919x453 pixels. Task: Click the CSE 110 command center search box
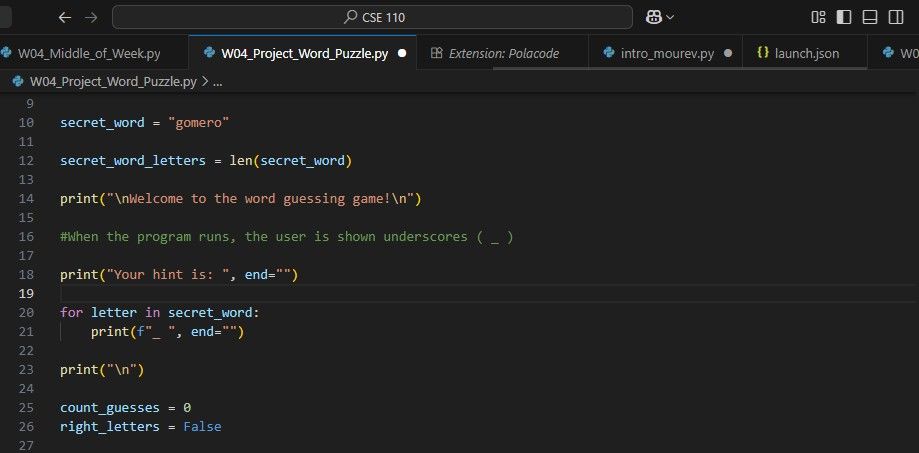(372, 17)
